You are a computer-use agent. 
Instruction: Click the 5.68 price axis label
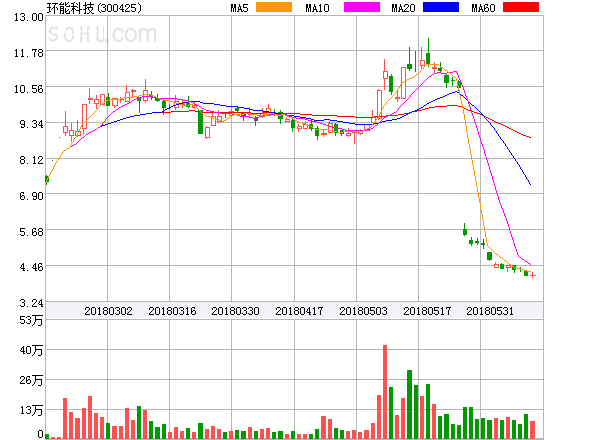[31, 232]
